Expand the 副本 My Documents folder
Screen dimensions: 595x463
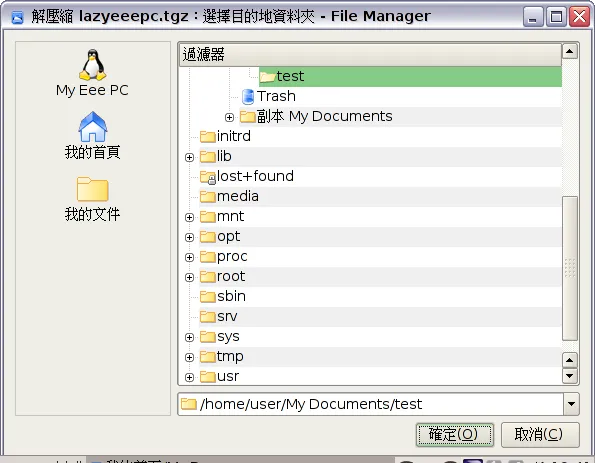(229, 117)
